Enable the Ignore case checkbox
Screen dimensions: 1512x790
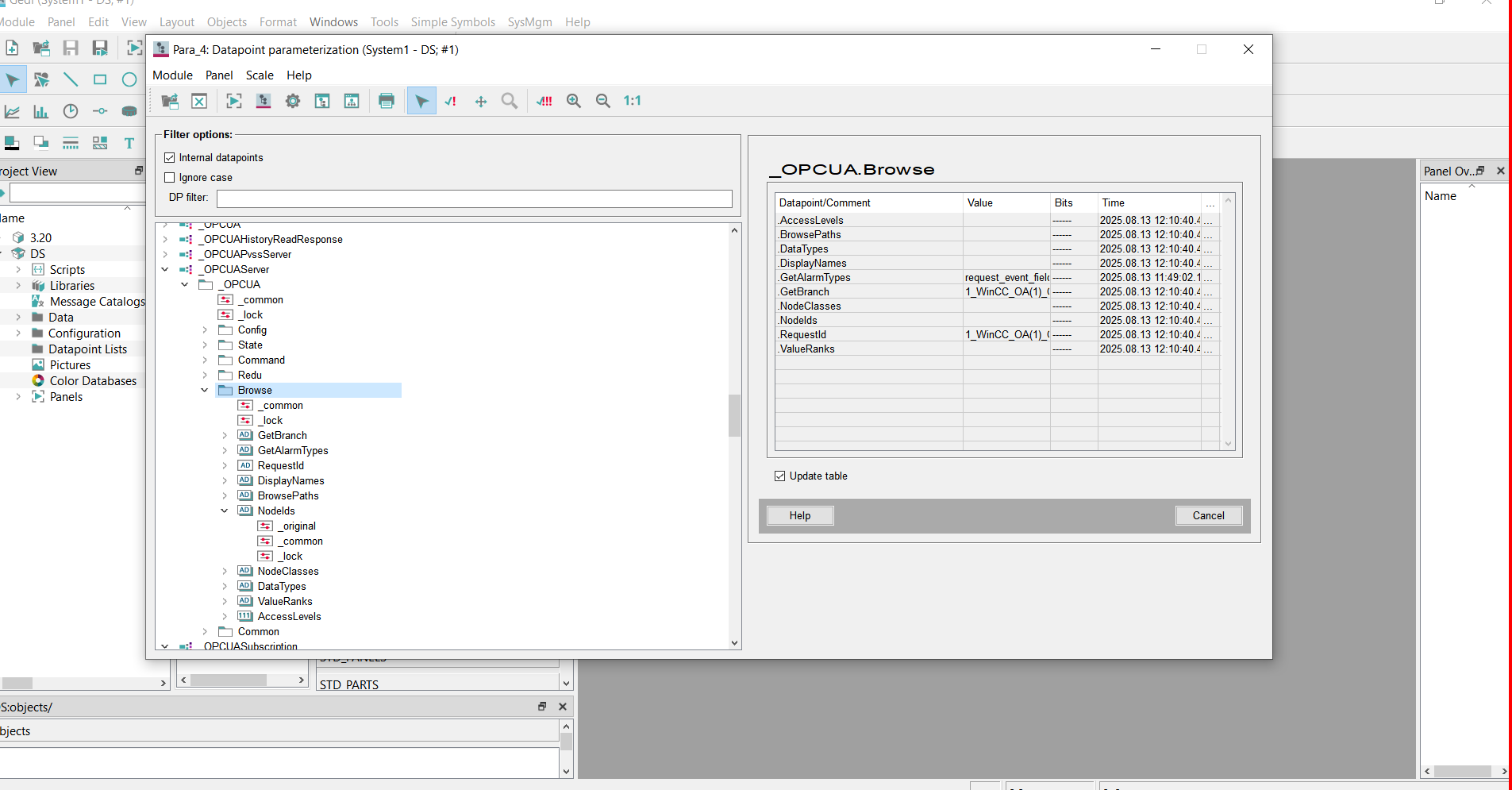170,178
